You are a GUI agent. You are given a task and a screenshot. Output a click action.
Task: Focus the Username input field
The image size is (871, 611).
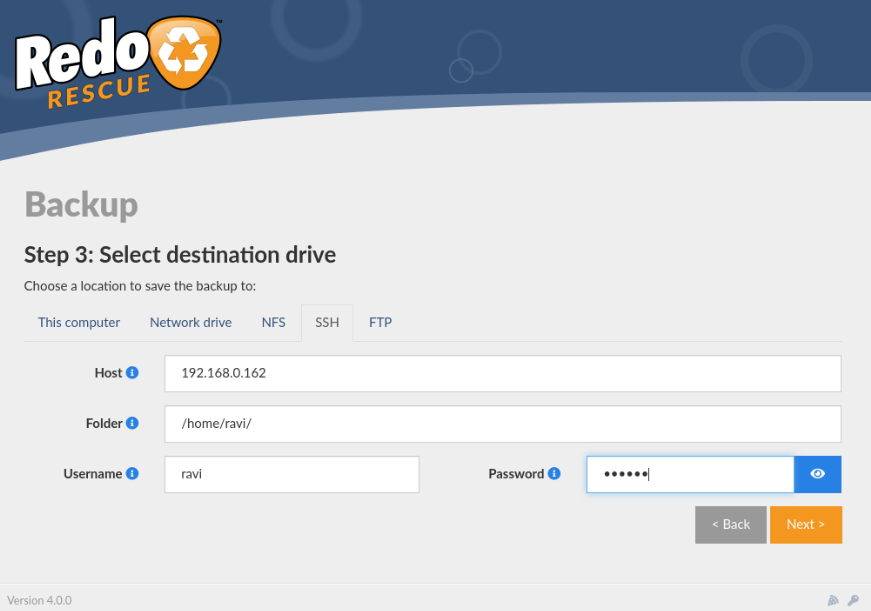pyautogui.click(x=292, y=474)
